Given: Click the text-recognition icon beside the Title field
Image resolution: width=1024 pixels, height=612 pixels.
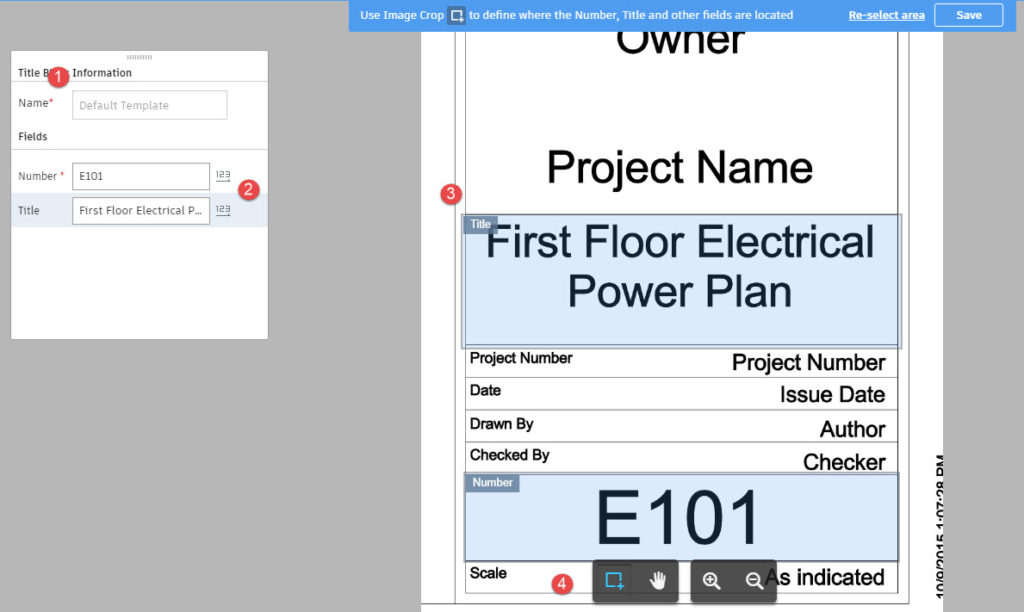Looking at the screenshot, I should [223, 210].
